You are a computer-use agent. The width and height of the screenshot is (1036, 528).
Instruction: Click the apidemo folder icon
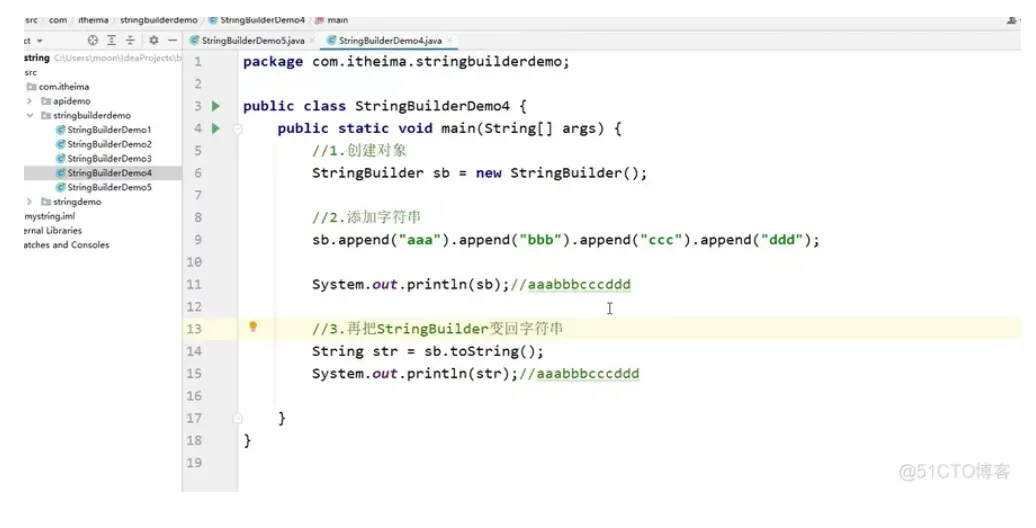tap(46, 101)
